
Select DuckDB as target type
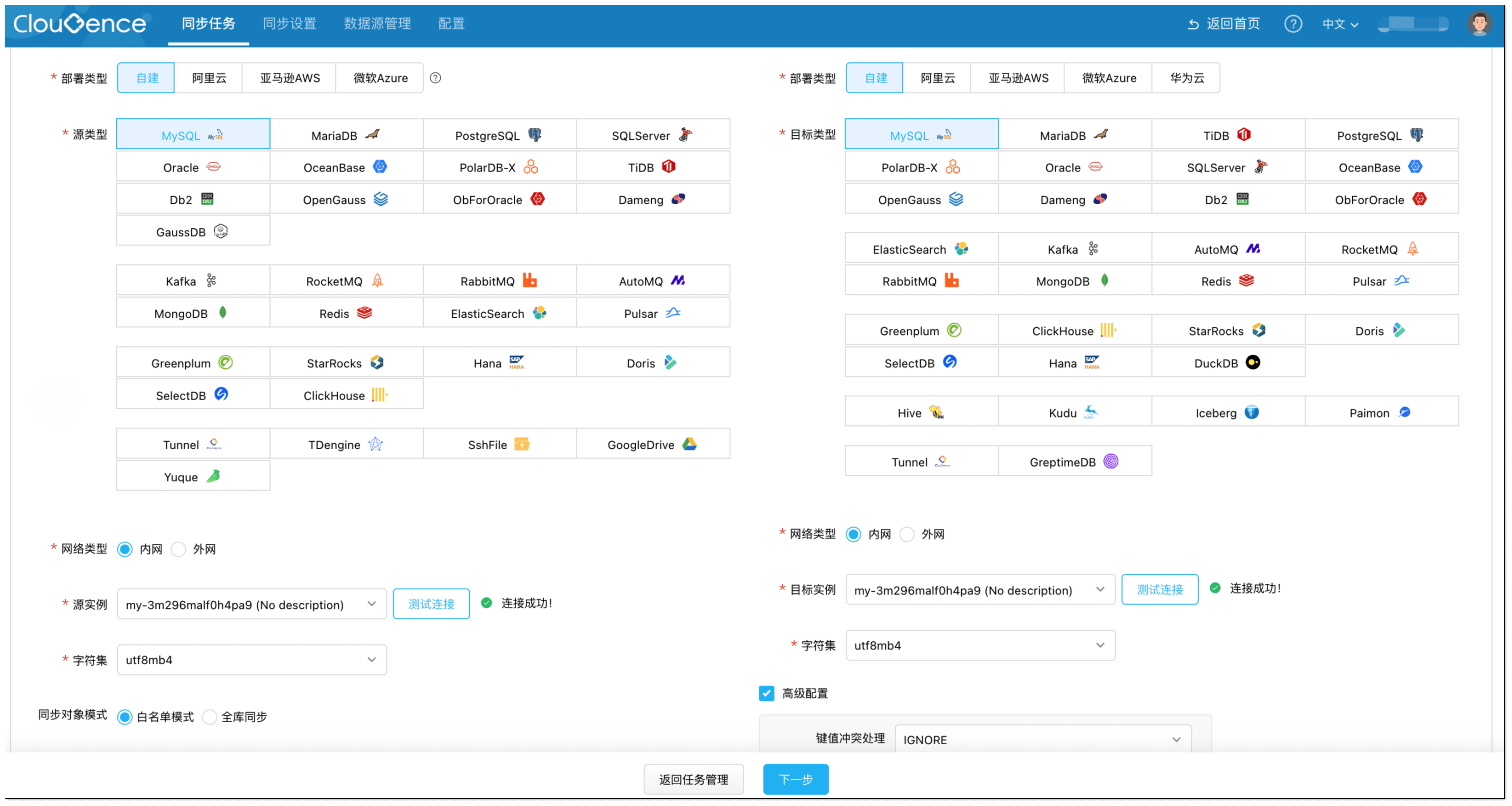point(1228,362)
